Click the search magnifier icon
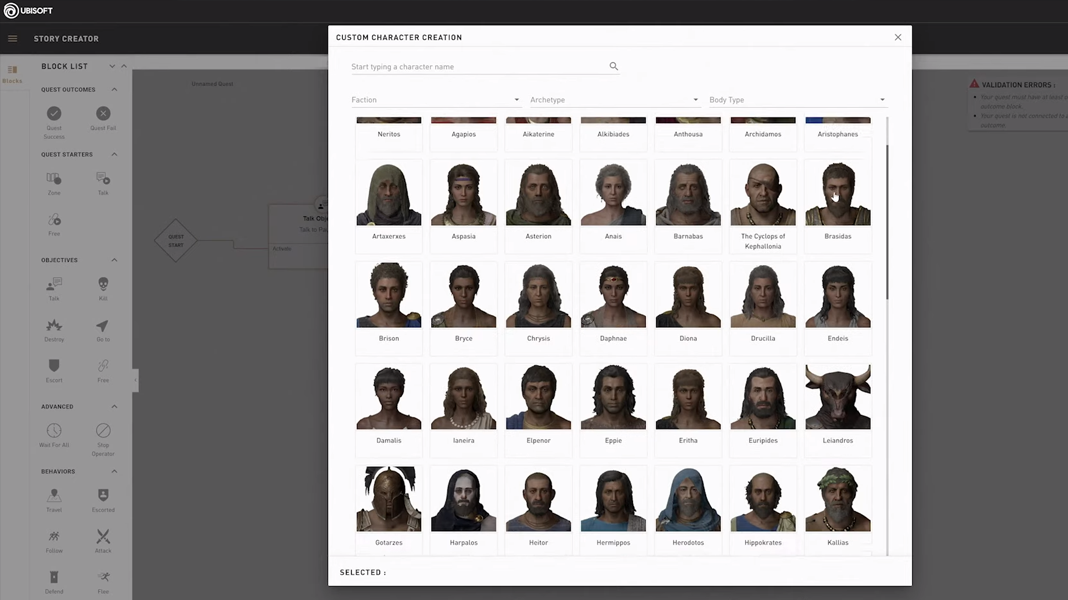Viewport: 1068px width, 600px height. point(614,66)
